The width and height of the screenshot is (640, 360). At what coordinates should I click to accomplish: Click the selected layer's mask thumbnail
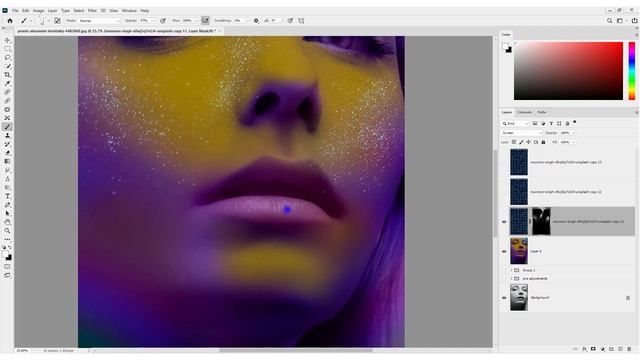(x=541, y=221)
